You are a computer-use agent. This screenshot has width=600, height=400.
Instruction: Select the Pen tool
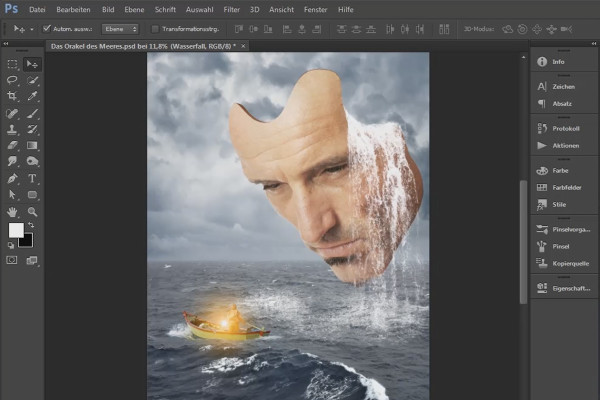click(12, 178)
